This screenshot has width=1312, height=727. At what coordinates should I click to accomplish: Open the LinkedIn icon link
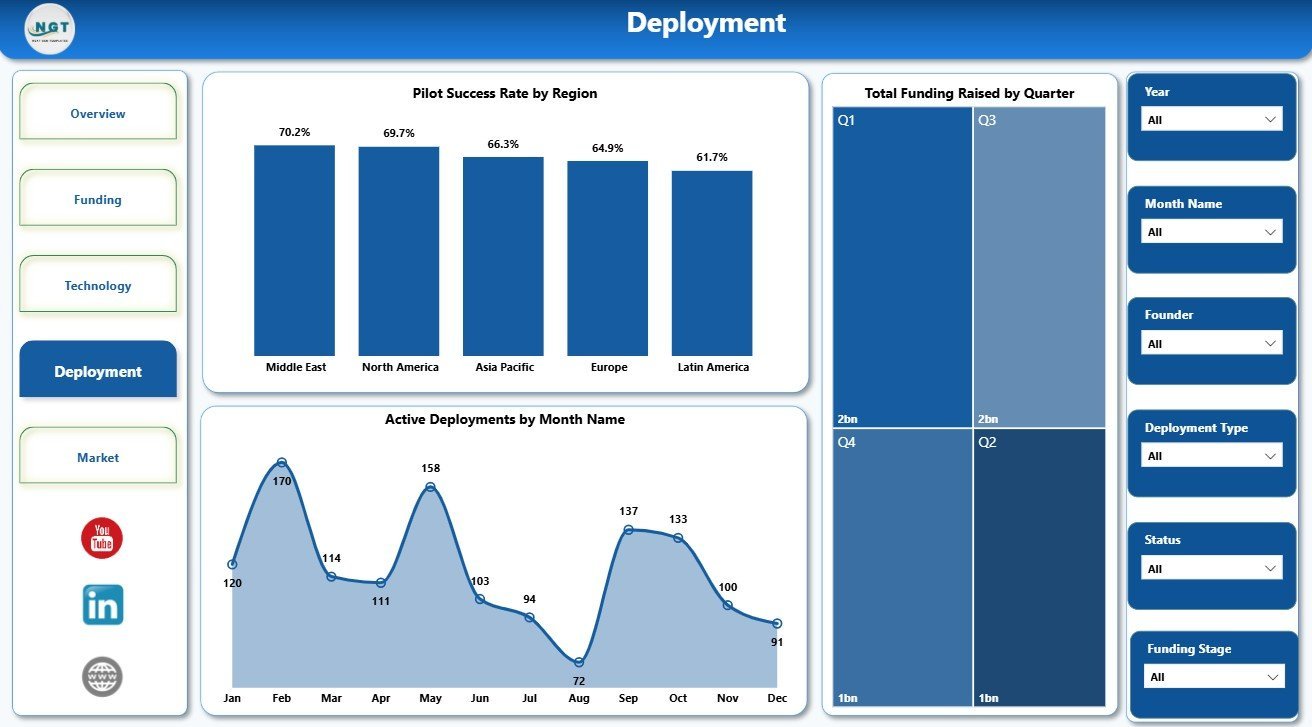(103, 605)
